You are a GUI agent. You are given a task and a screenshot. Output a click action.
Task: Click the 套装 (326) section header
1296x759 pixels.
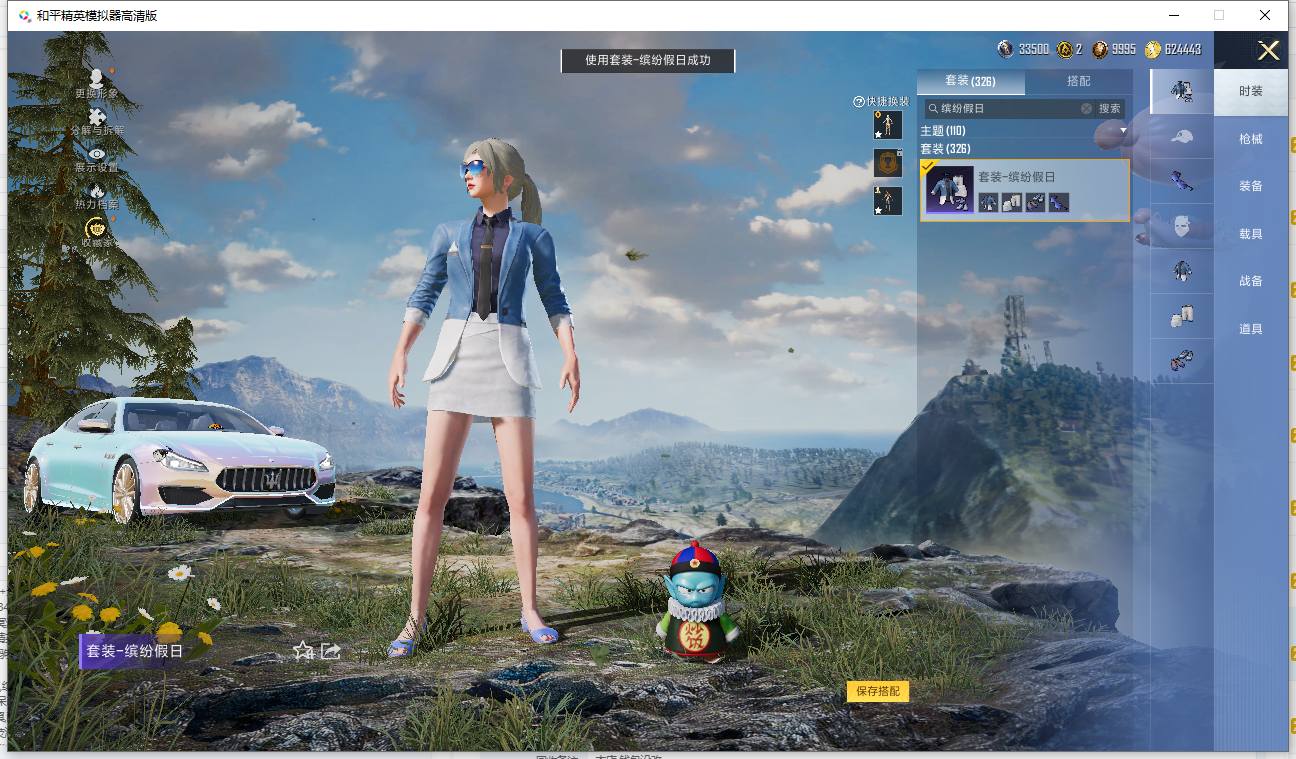tap(945, 149)
